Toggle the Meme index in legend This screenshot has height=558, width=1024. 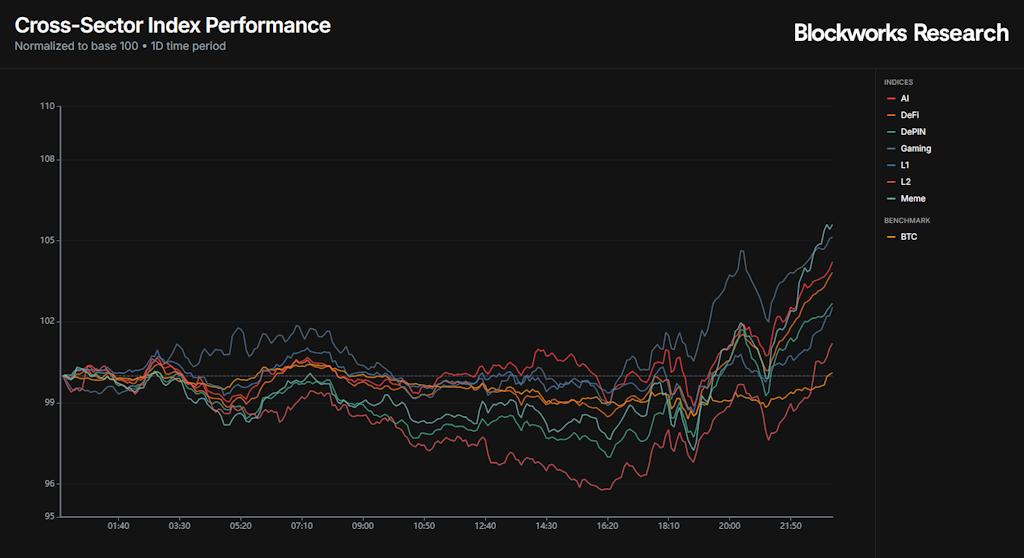coord(912,199)
